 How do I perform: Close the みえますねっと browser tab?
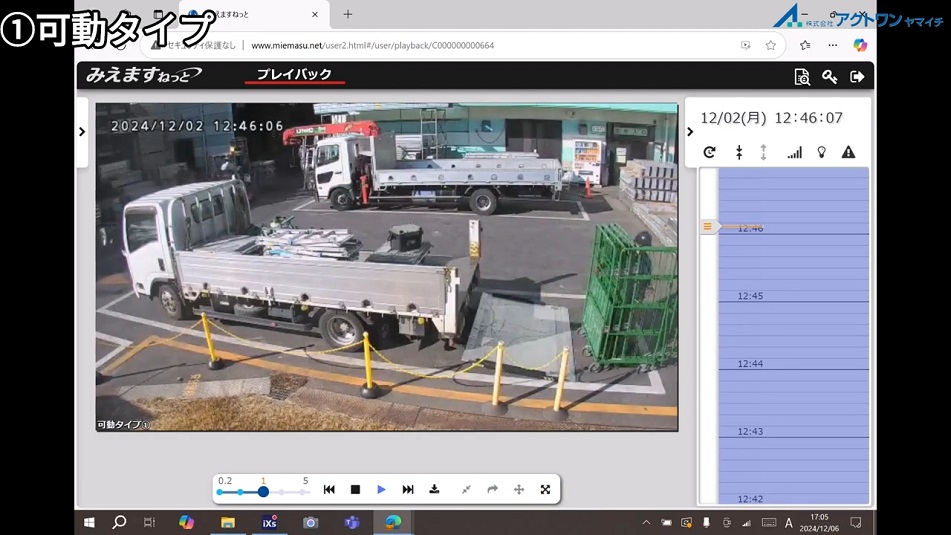(315, 14)
